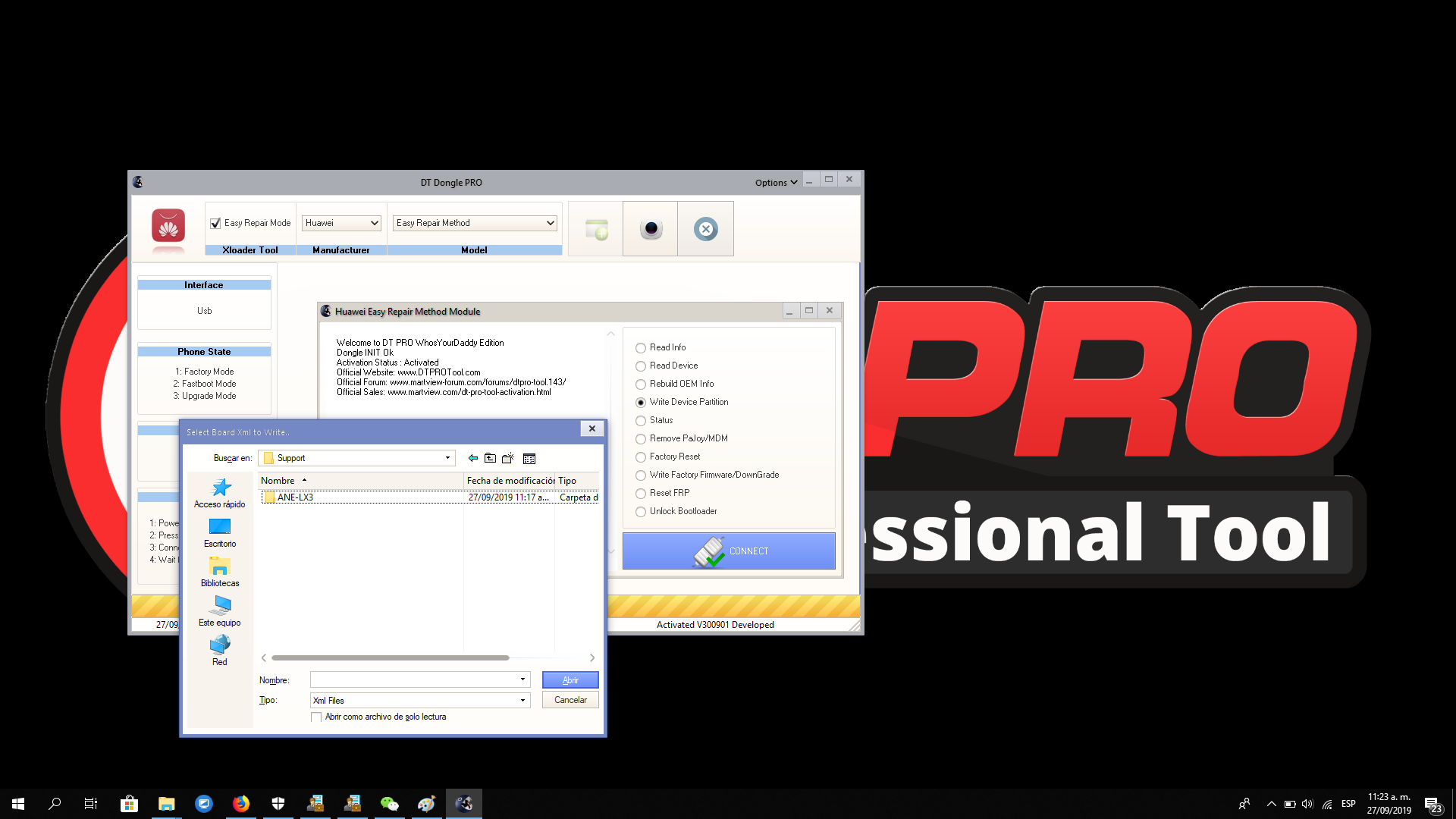This screenshot has width=1456, height=819.
Task: Select the Reset FRP radio option
Action: 641,494
